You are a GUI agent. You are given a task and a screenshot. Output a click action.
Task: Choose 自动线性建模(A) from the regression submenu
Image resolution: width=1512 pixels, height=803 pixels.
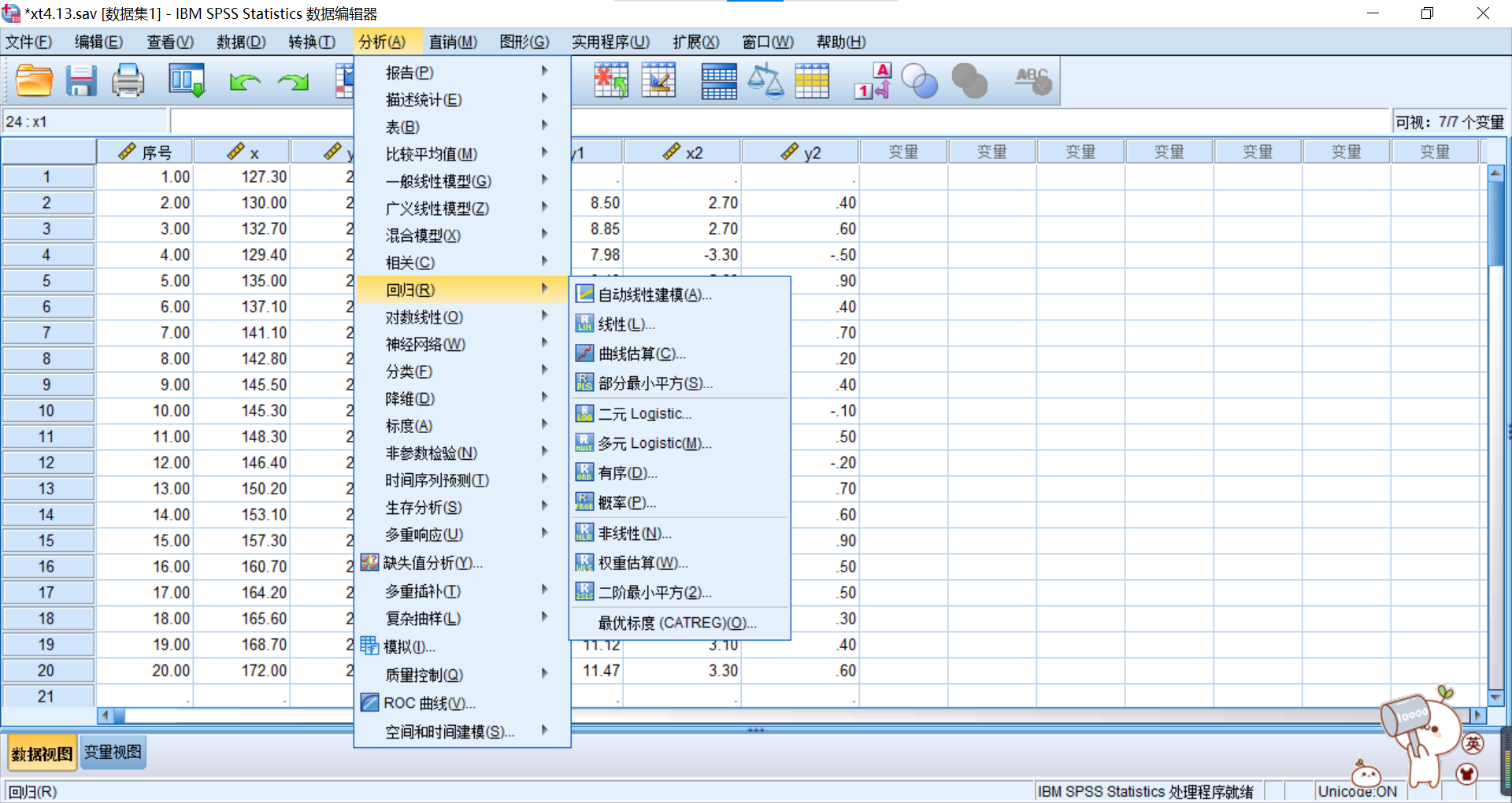click(680, 294)
